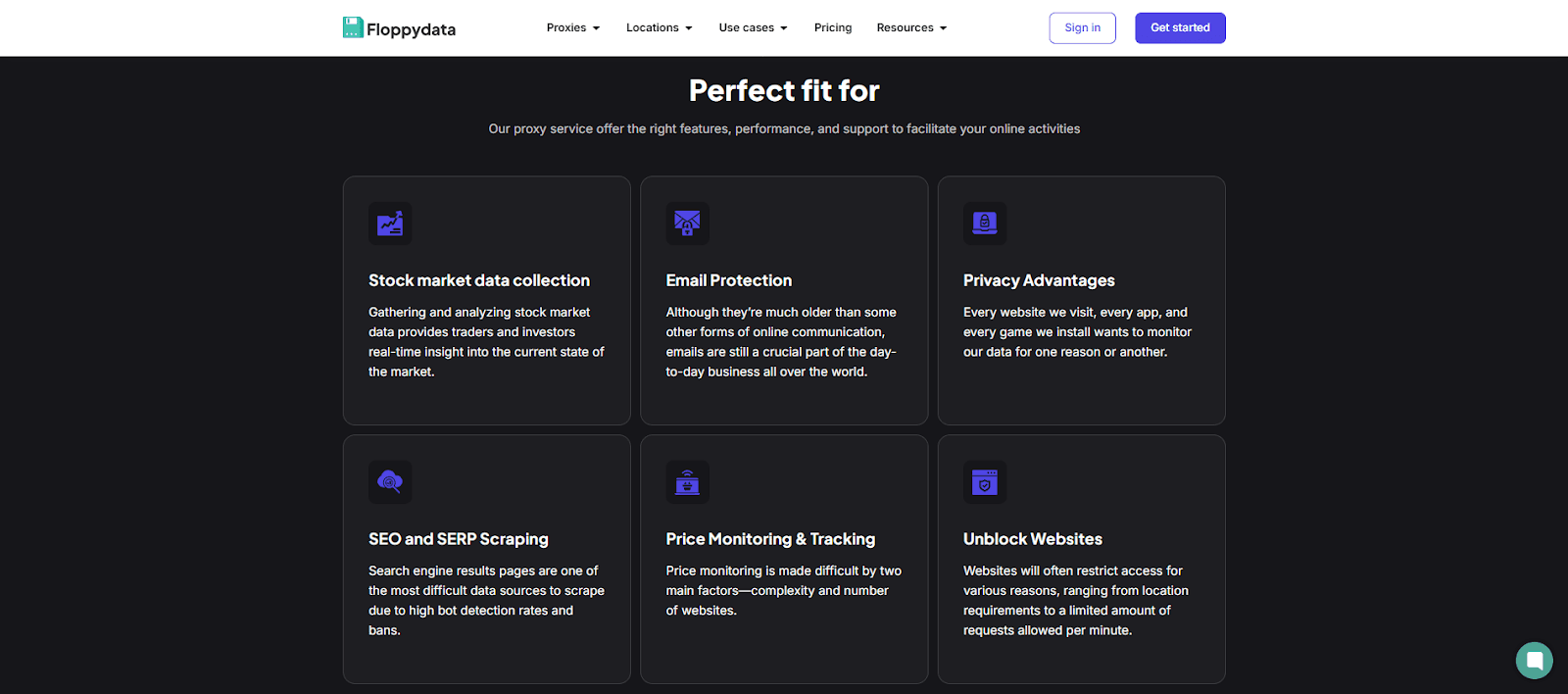Screen dimensions: 1568x694
Task: Click 'Although they're much older' email description
Action: (x=781, y=342)
